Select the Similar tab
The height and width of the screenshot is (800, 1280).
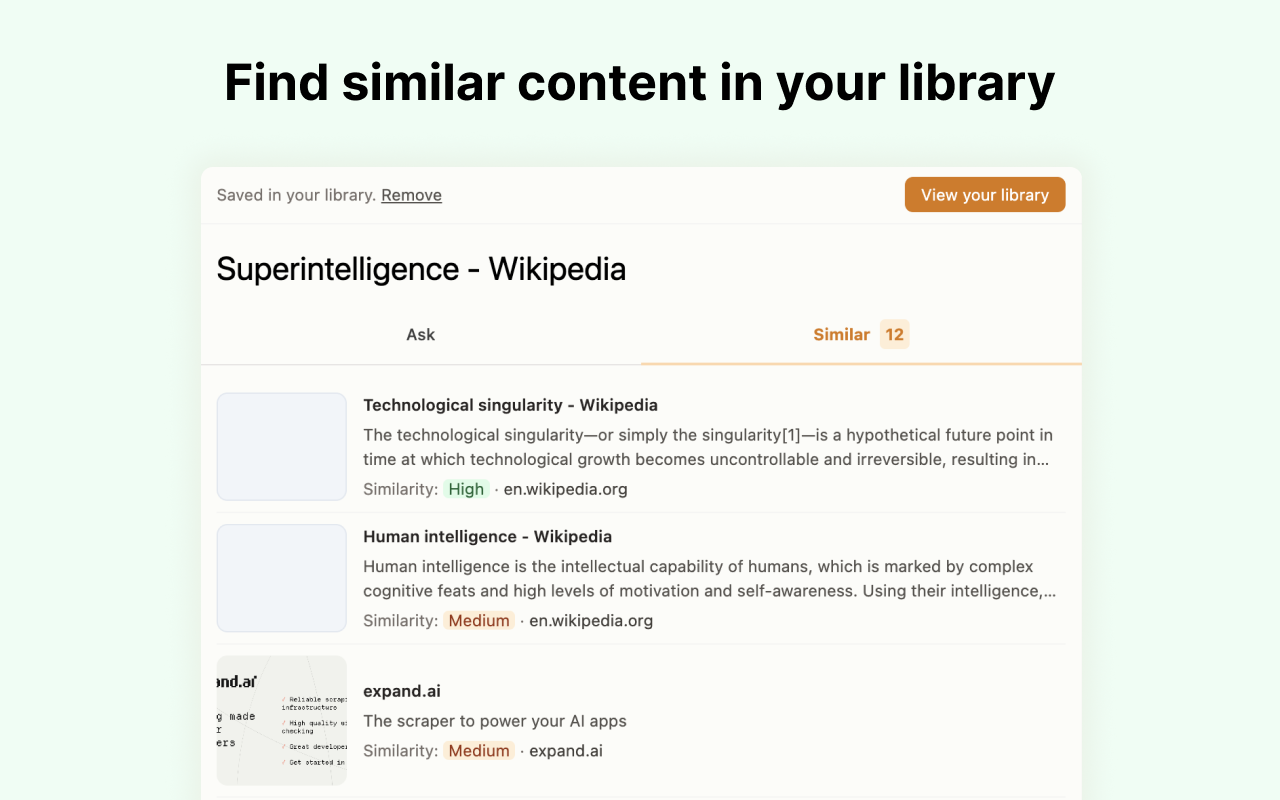click(x=861, y=335)
